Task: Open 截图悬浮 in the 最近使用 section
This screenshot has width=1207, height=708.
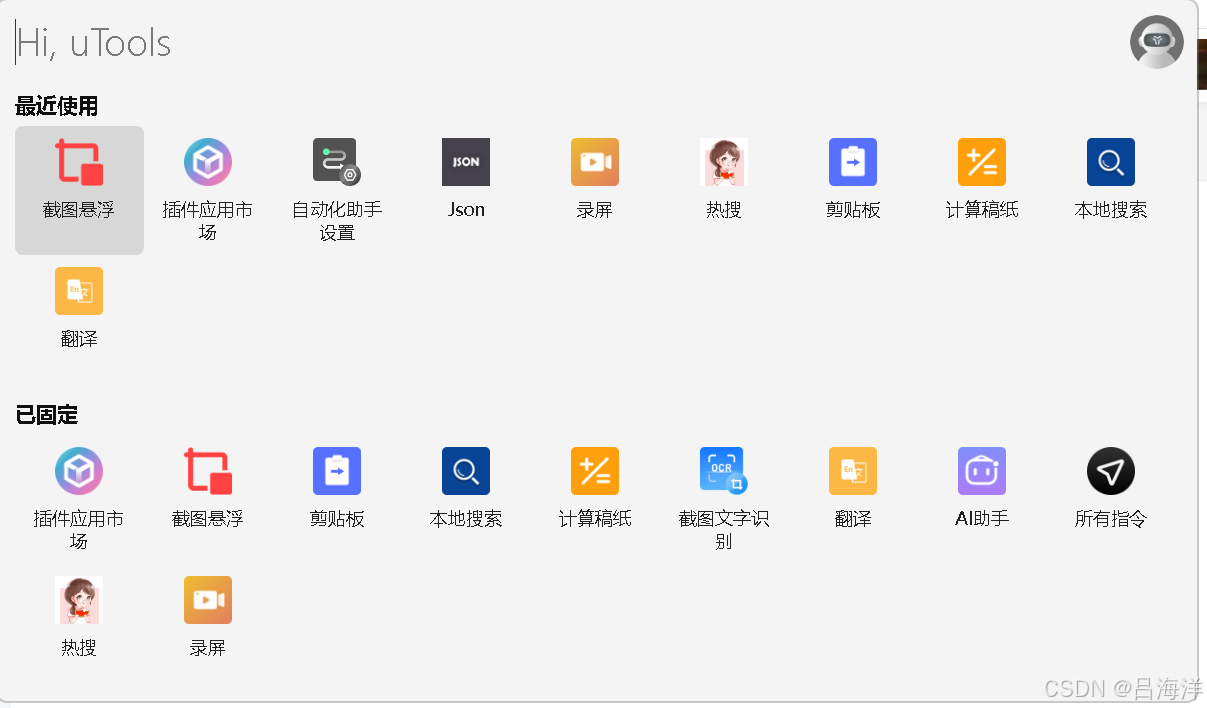Action: (x=79, y=190)
